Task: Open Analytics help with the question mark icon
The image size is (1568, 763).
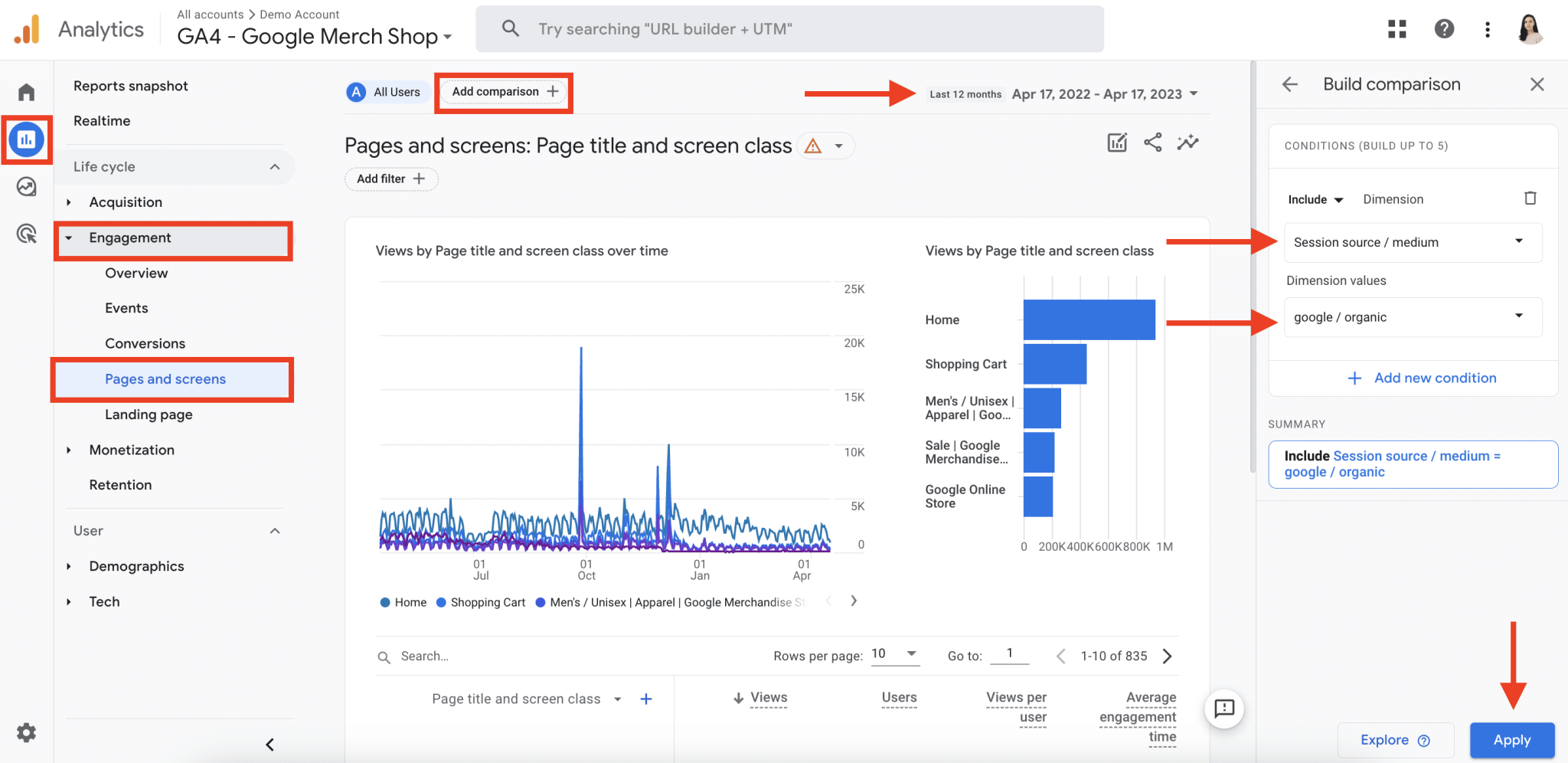Action: pos(1444,28)
